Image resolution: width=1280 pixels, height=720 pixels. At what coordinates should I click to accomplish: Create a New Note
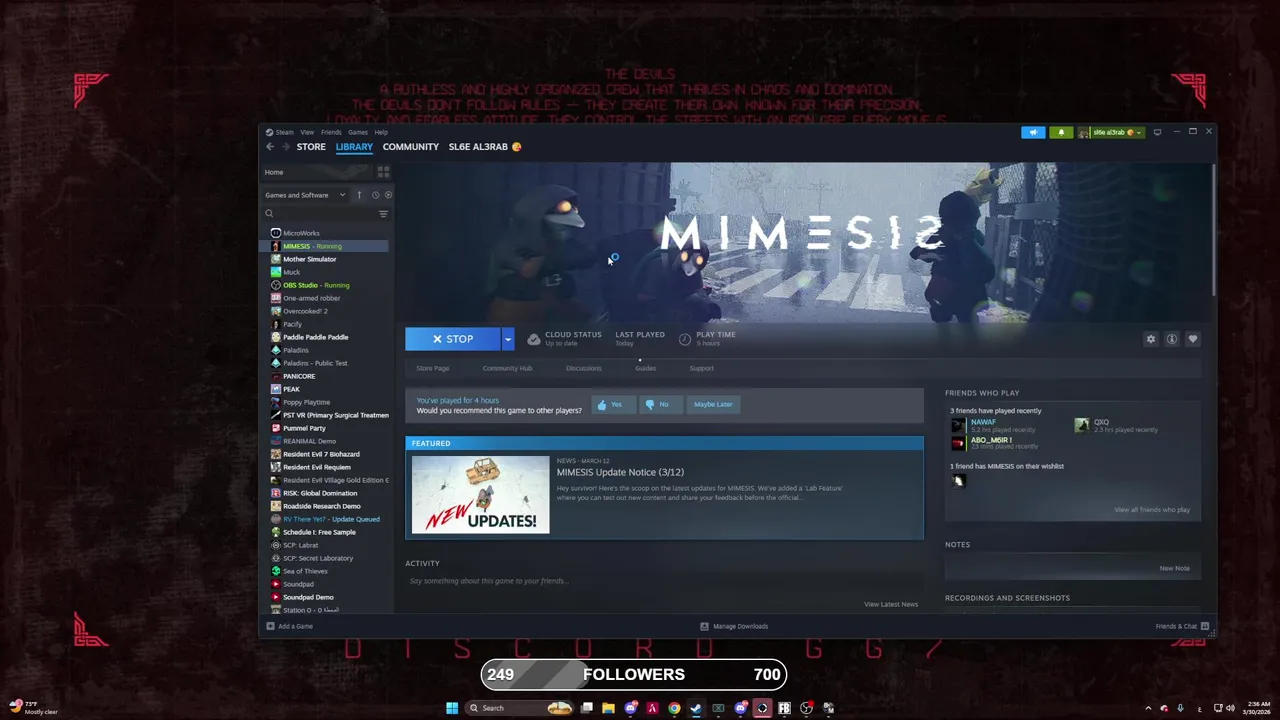click(x=1175, y=568)
